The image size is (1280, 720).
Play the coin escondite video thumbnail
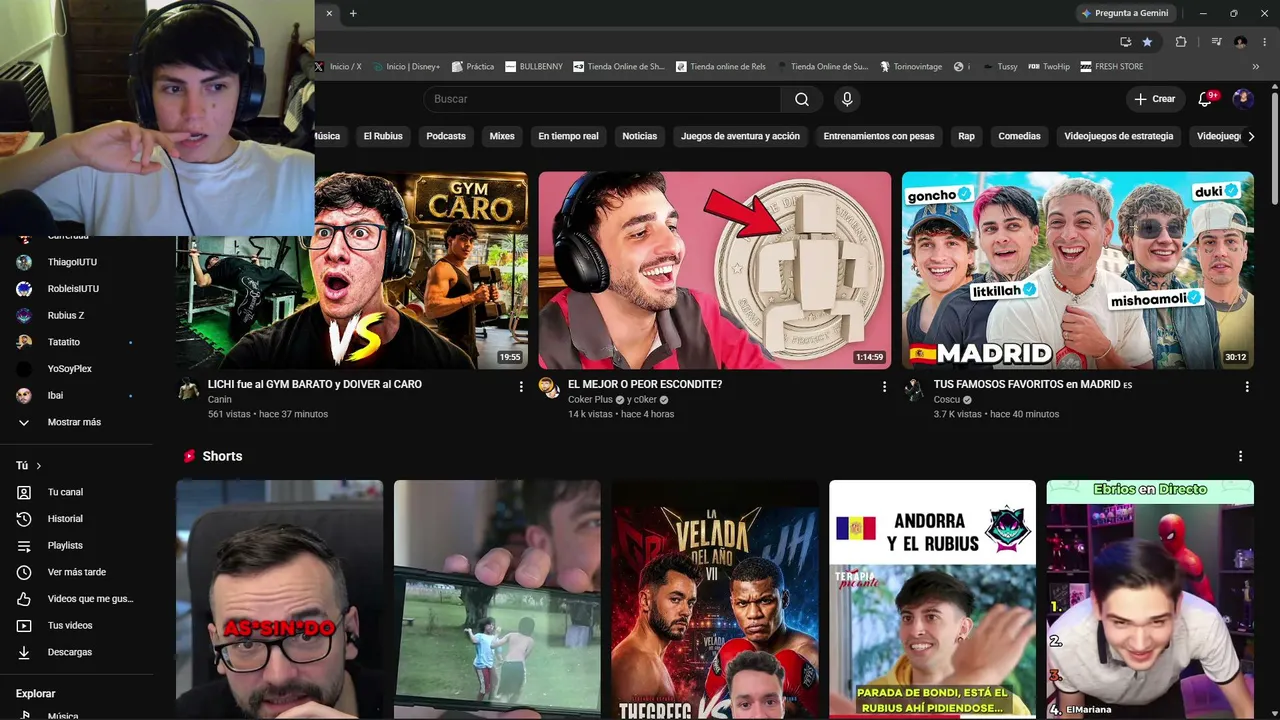715,270
